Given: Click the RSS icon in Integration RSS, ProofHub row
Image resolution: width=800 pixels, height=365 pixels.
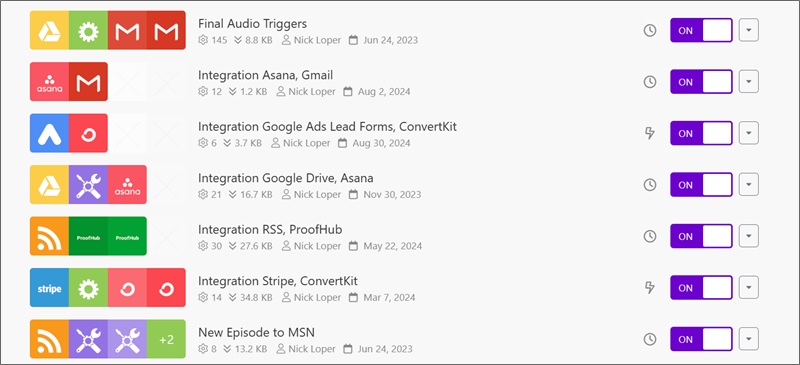Looking at the screenshot, I should coord(49,236).
